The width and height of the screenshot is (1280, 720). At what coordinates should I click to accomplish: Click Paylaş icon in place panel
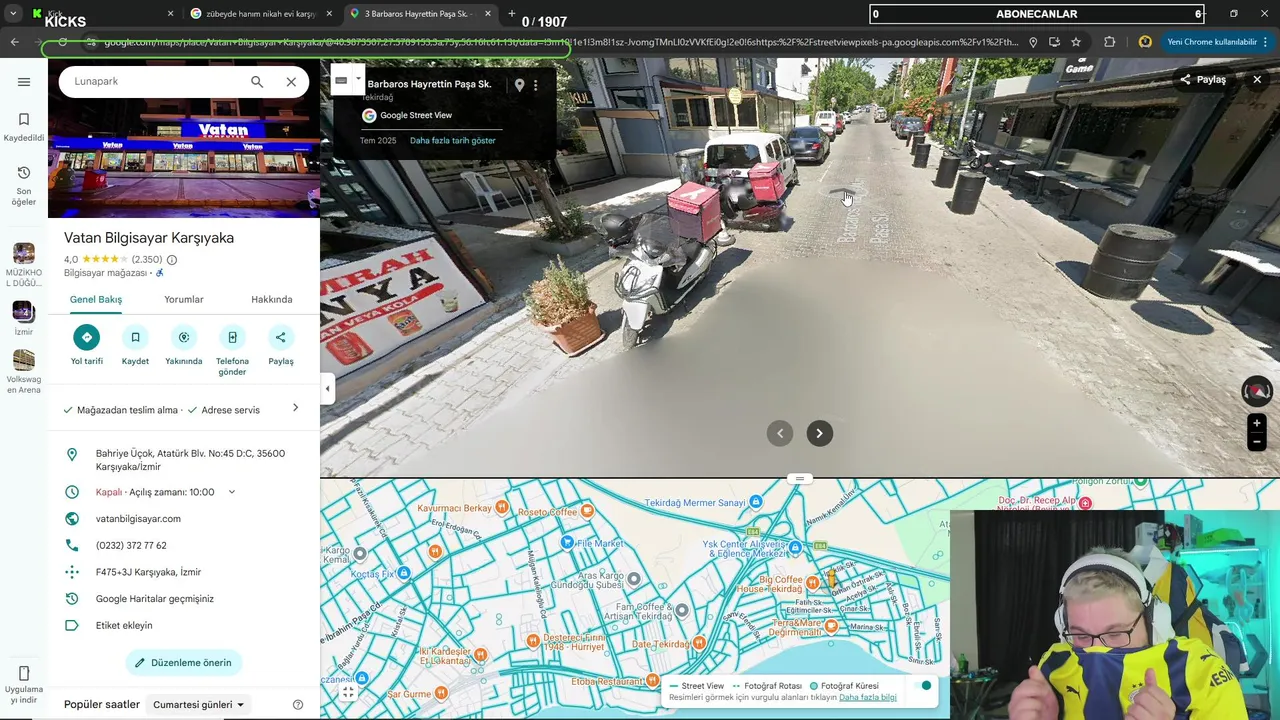click(281, 337)
